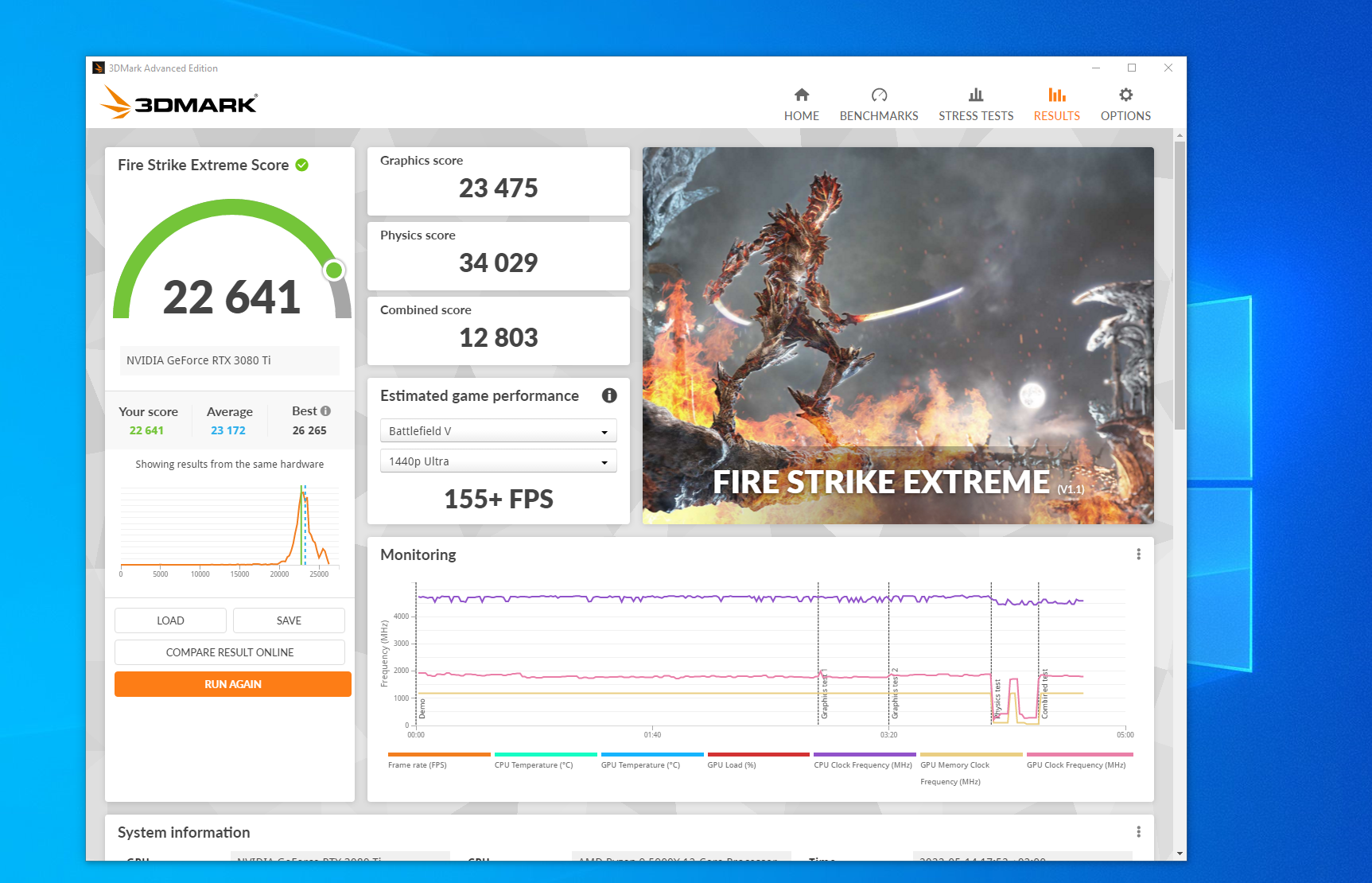Open Estimated game performance info icon
Image resolution: width=1372 pixels, height=883 pixels.
(609, 395)
